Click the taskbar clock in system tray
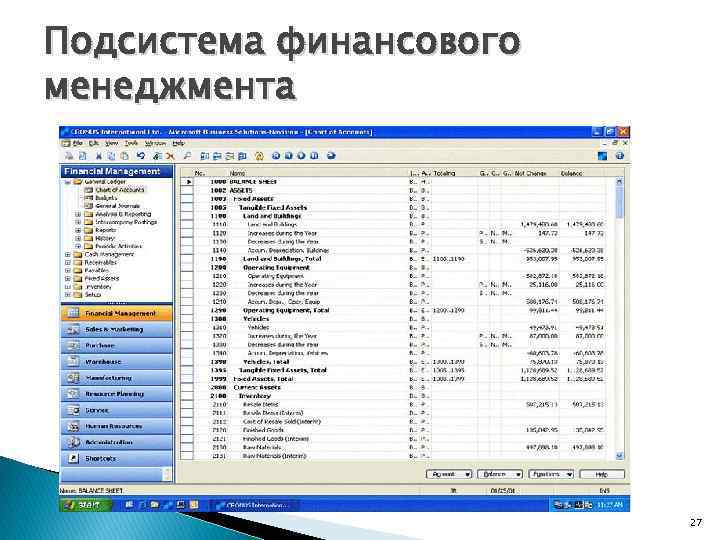 point(610,505)
